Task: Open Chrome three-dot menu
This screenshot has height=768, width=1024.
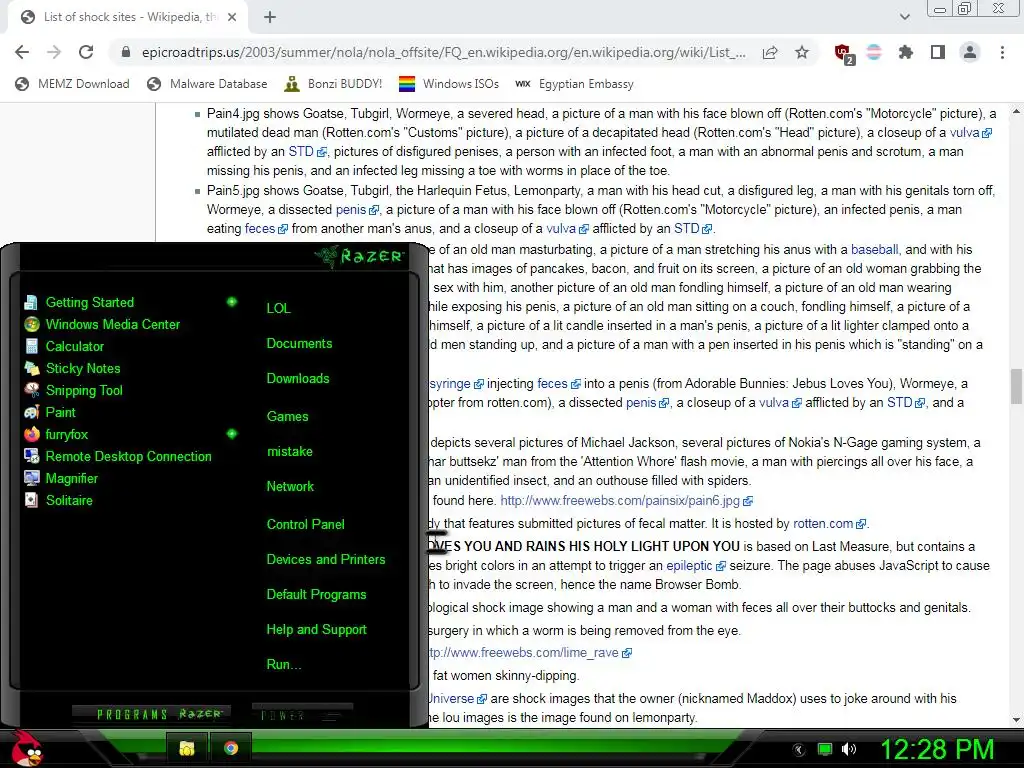Action: (1002, 52)
